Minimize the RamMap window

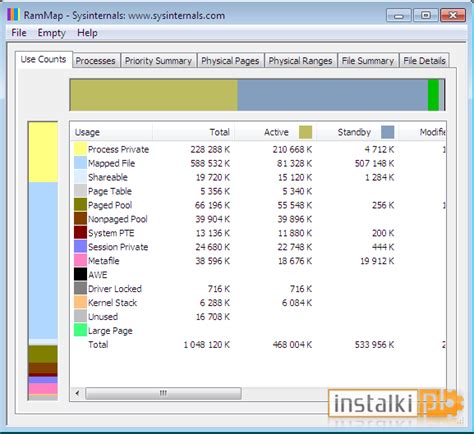pos(399,15)
